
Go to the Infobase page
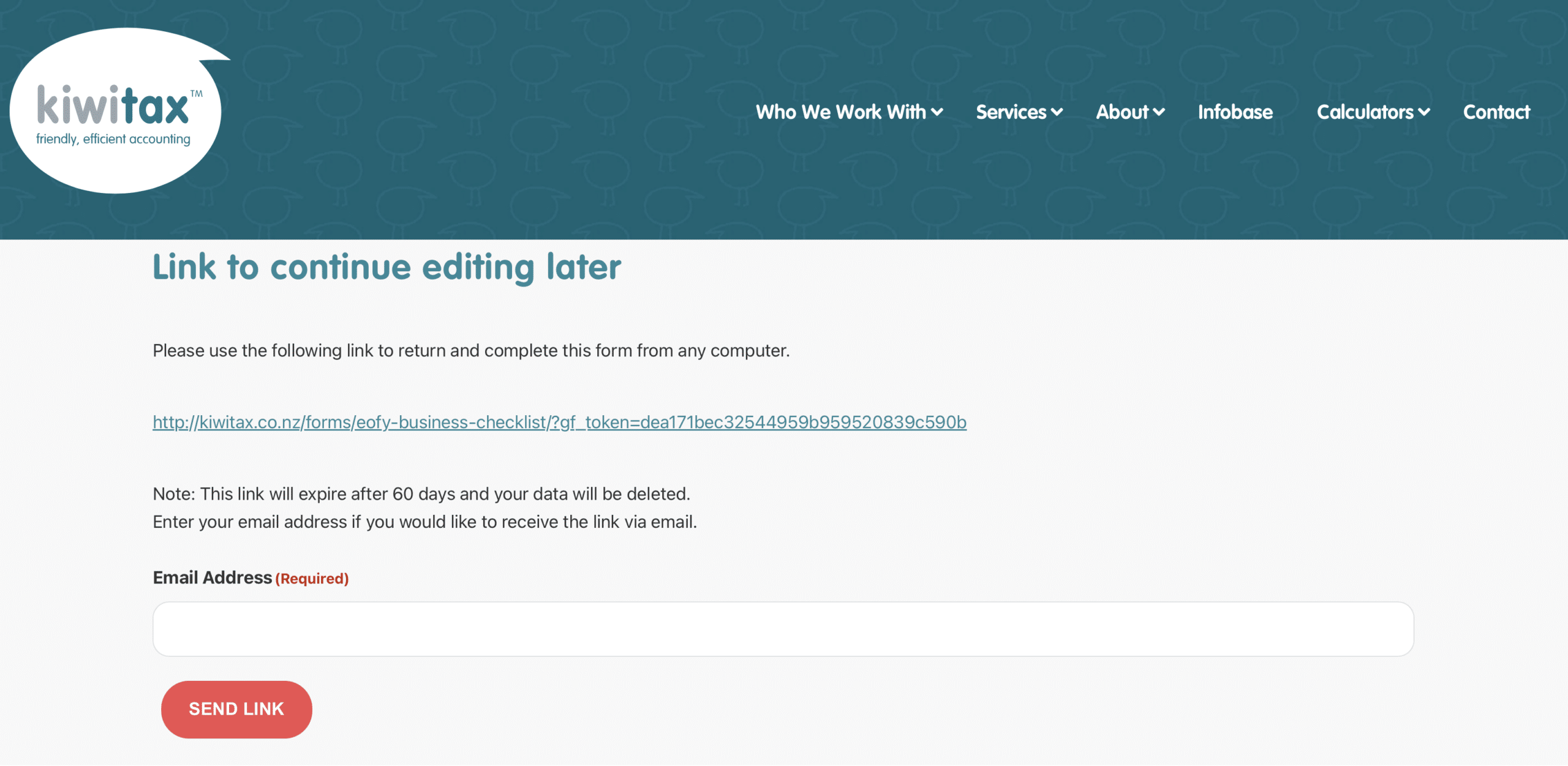(x=1235, y=112)
